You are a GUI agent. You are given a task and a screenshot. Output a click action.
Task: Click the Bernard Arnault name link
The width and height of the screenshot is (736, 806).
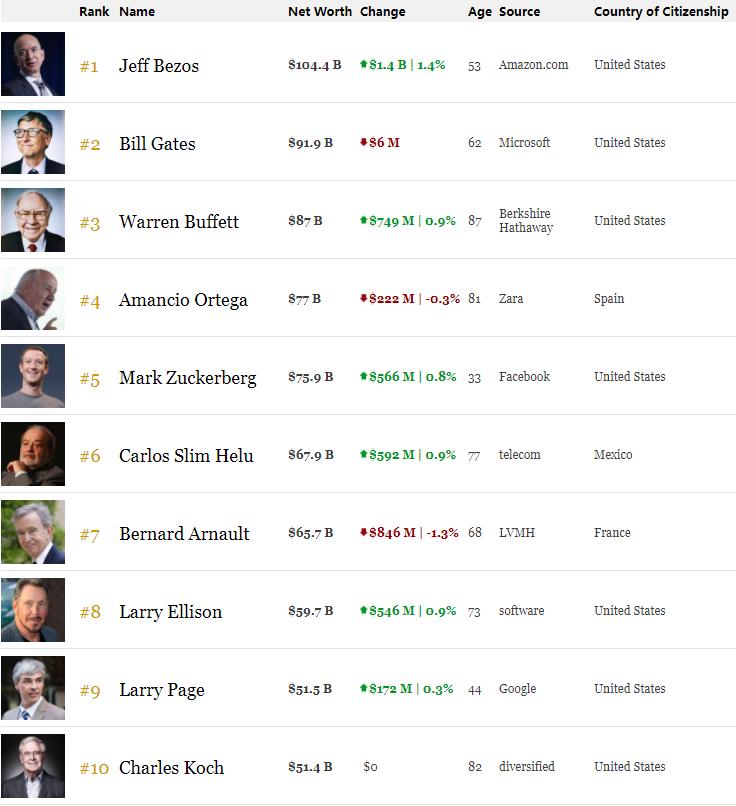(x=184, y=534)
